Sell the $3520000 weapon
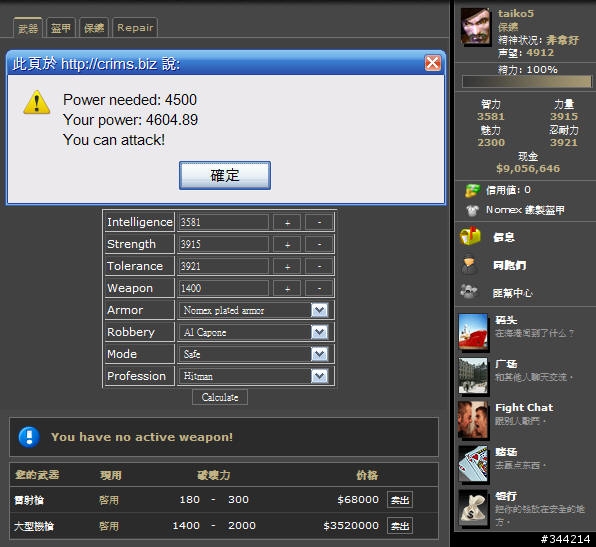The height and width of the screenshot is (547, 596). [400, 526]
